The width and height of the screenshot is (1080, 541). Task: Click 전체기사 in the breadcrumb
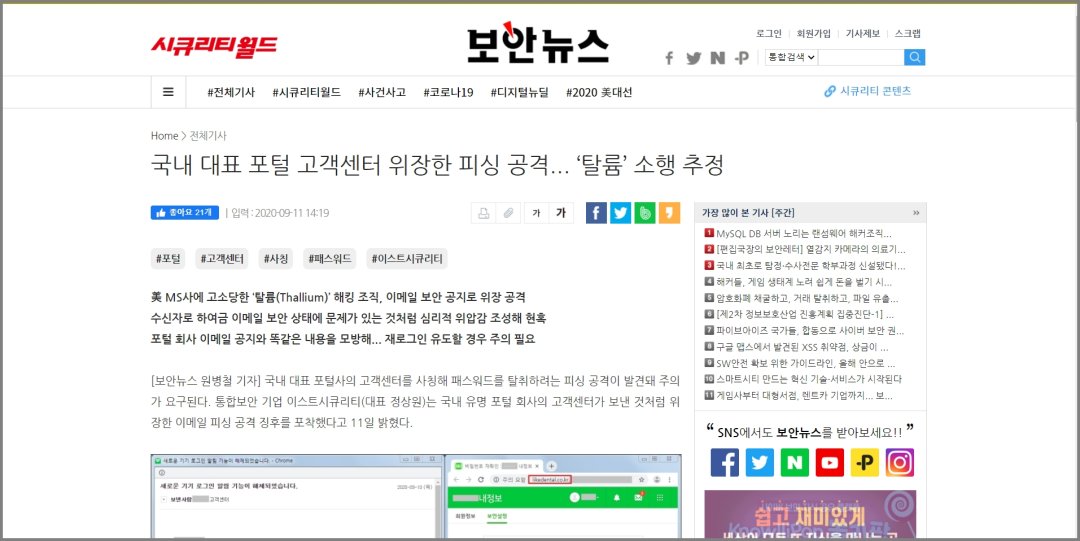[208, 136]
